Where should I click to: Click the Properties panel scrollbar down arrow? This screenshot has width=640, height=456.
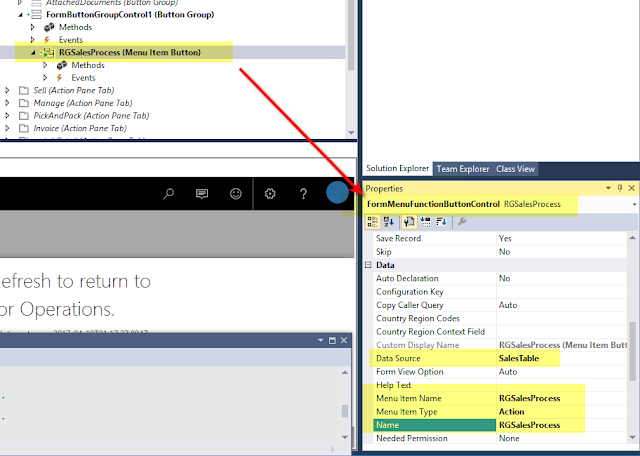coord(632,437)
